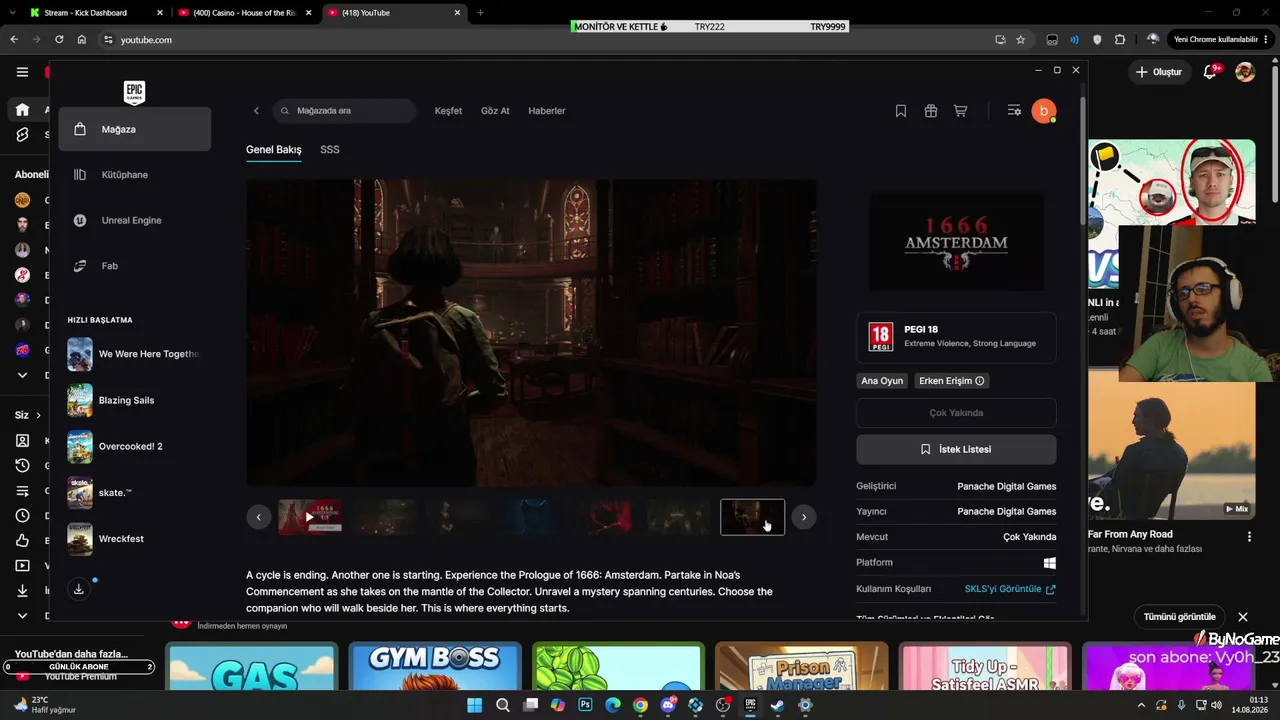Open the YouTube account avatar
Image resolution: width=1280 pixels, height=720 pixels.
click(x=1245, y=72)
